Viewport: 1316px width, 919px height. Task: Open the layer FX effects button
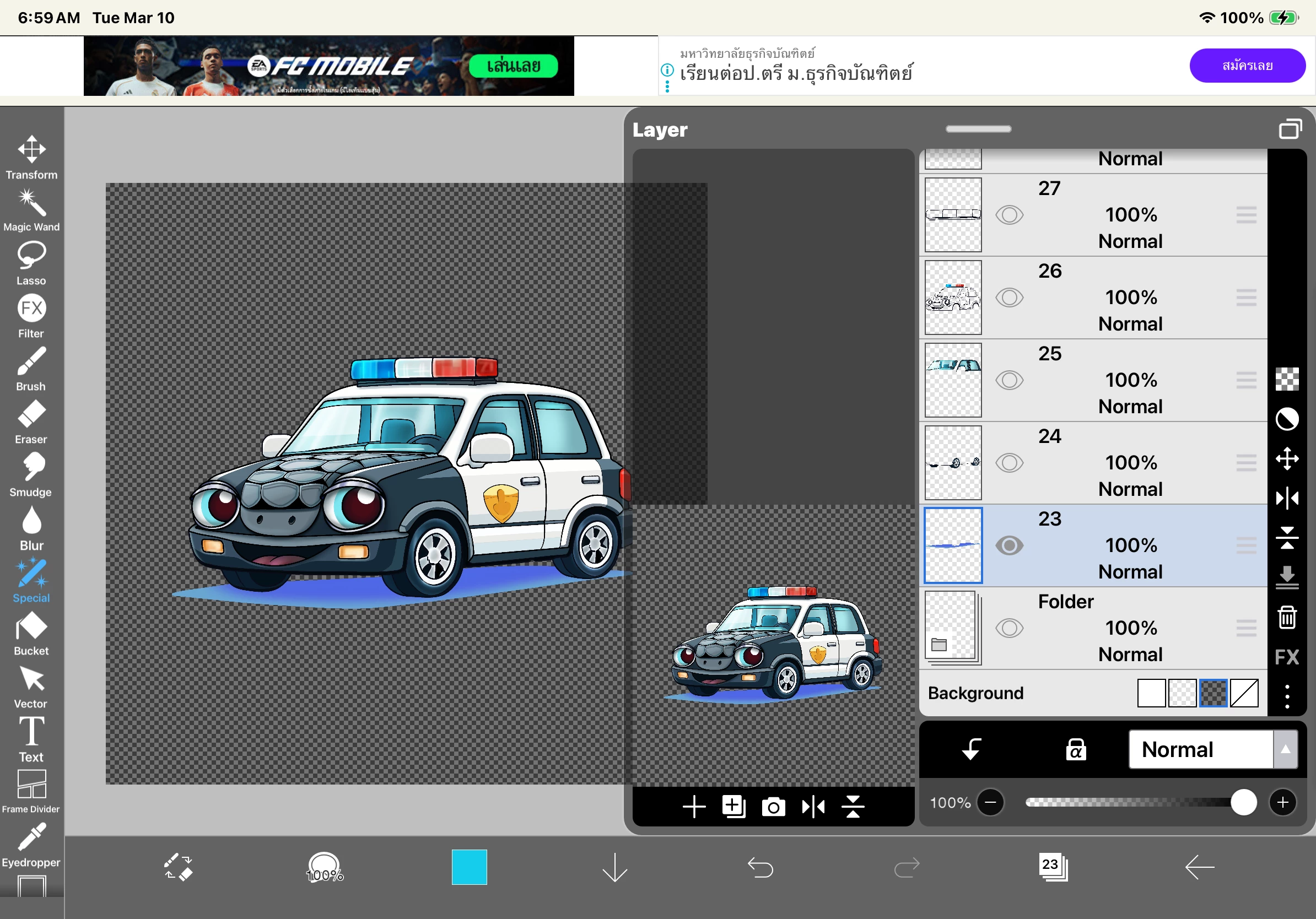1287,657
